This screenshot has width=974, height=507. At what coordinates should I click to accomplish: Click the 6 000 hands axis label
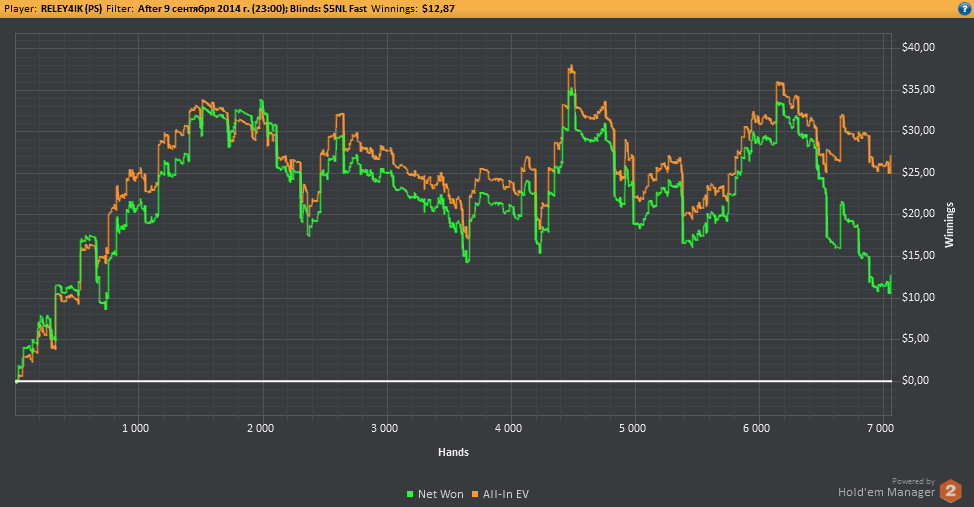757,428
